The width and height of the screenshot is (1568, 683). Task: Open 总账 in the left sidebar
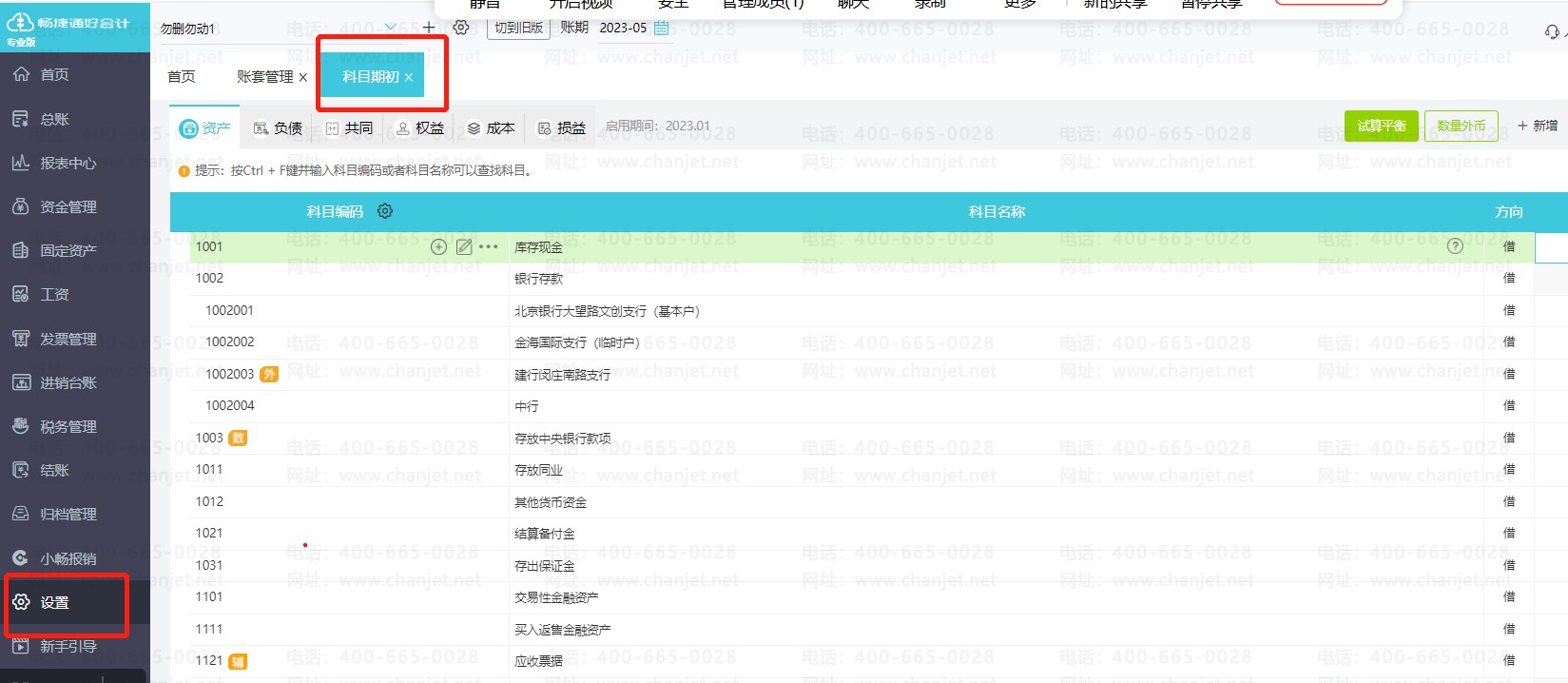tap(54, 119)
